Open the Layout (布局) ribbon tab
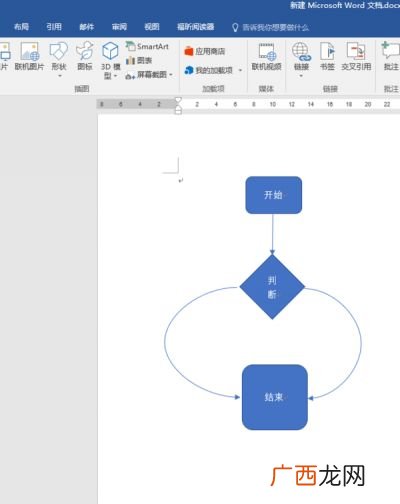400x504 pixels. coord(21,27)
